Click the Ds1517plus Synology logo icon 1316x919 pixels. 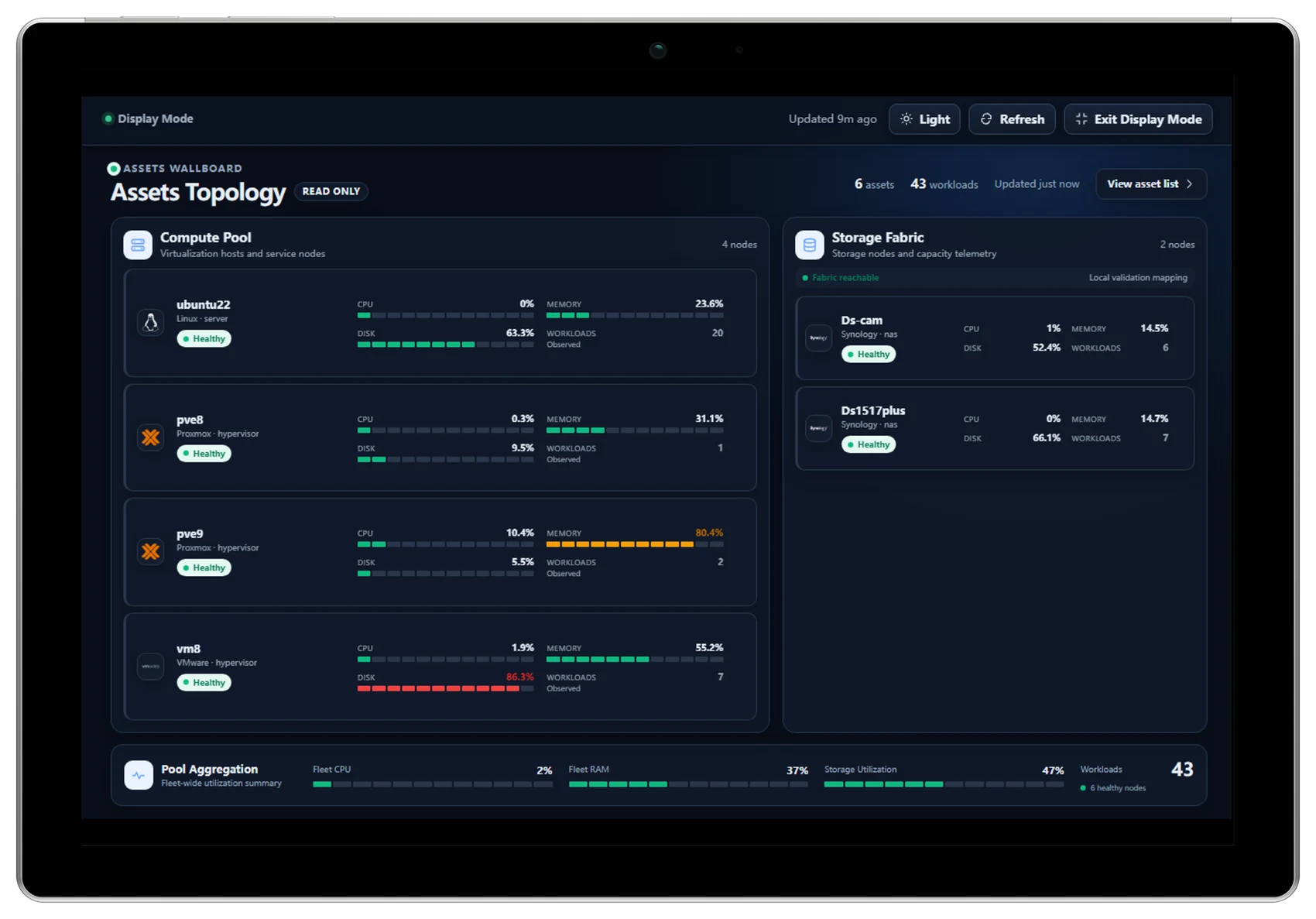pos(818,428)
